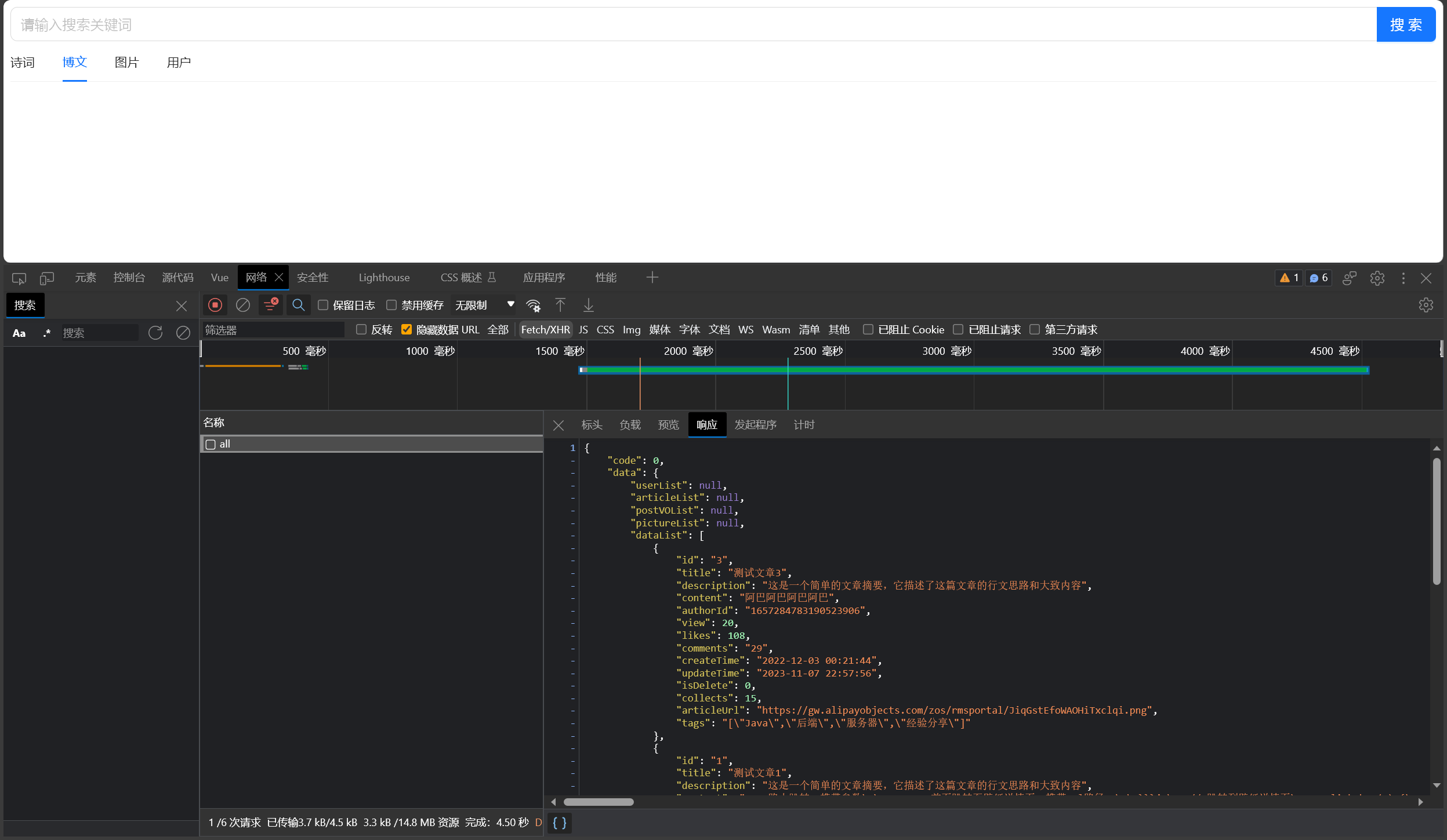Open the 源代码 DevTools tab
The width and height of the screenshot is (1447, 840).
(x=178, y=278)
